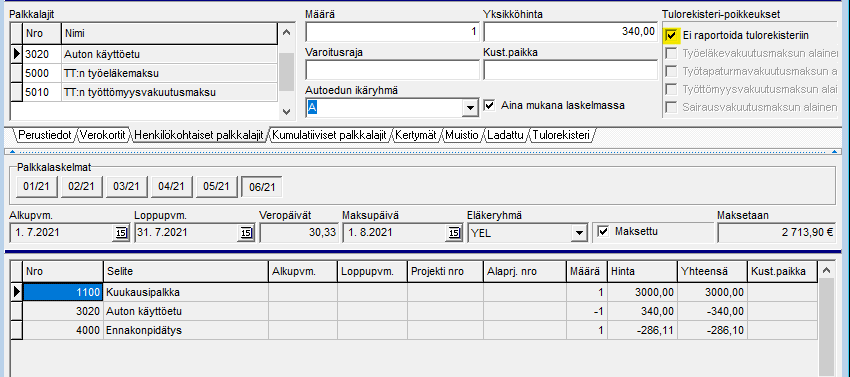Click Yhteensä cell -340,00
Screen dimensions: 850x377
tap(712, 311)
